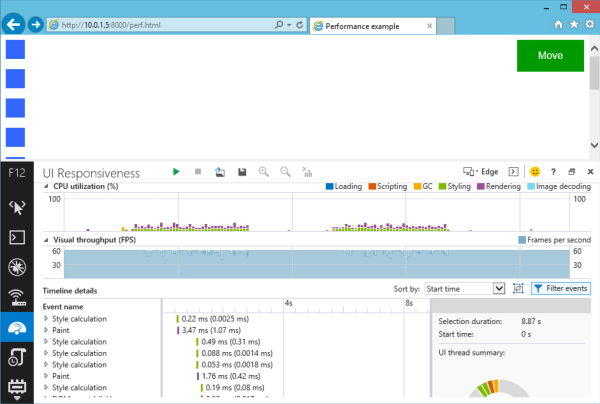Click the page scrollbar down arrow

[x=594, y=145]
